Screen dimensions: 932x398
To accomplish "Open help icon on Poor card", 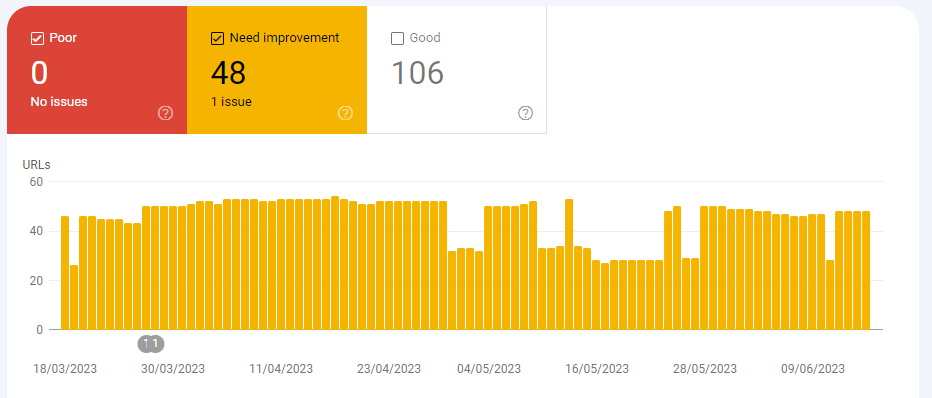I will (x=165, y=113).
